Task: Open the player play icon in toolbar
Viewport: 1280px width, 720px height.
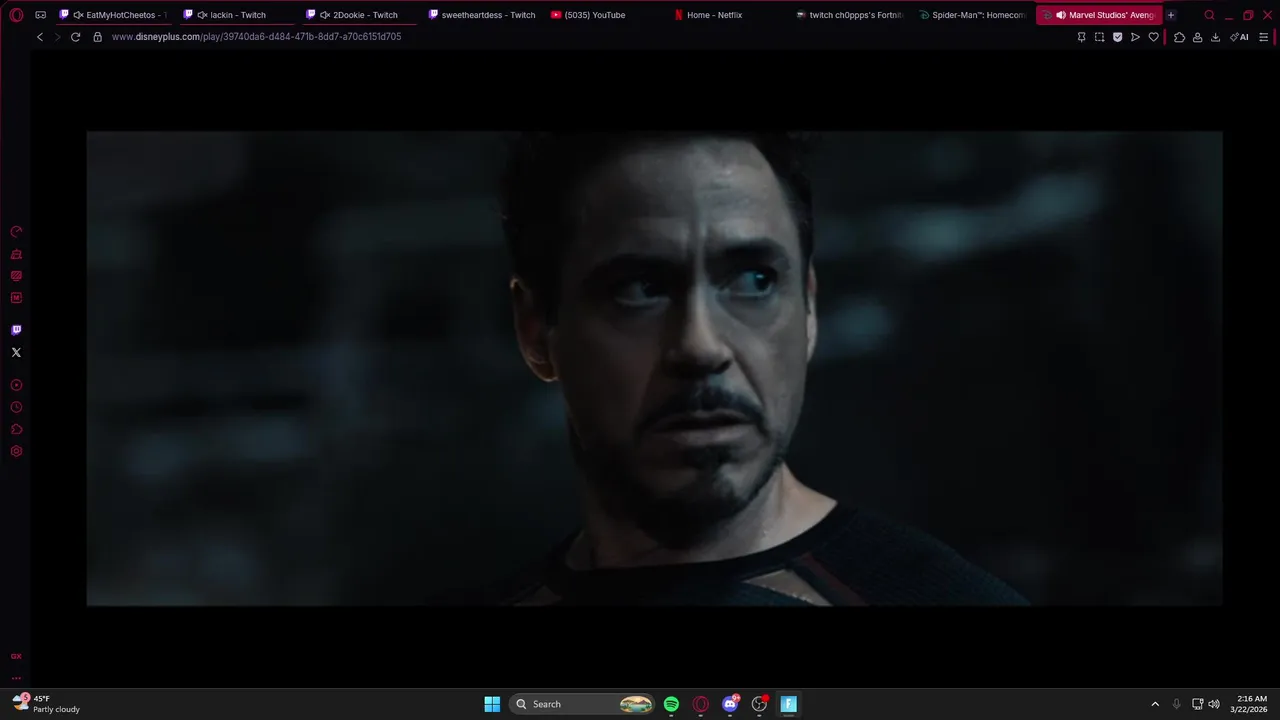Action: pos(1135,37)
